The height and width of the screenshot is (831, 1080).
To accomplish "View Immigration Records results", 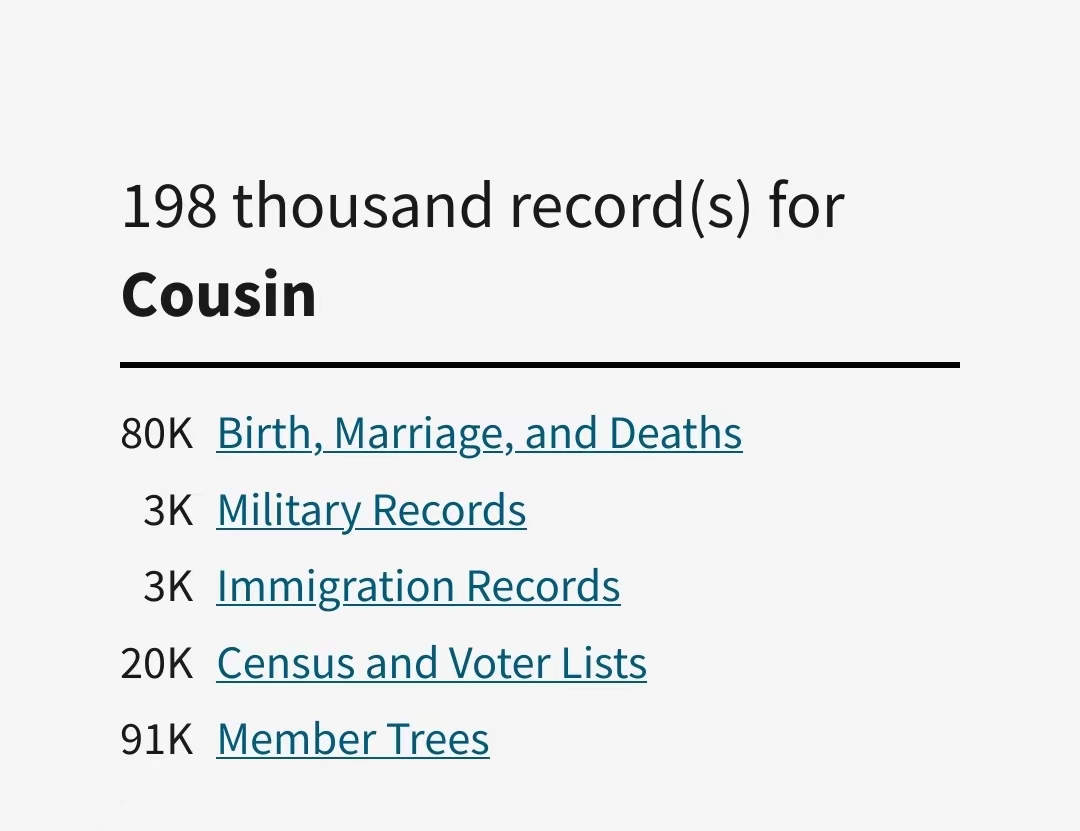I will (418, 587).
